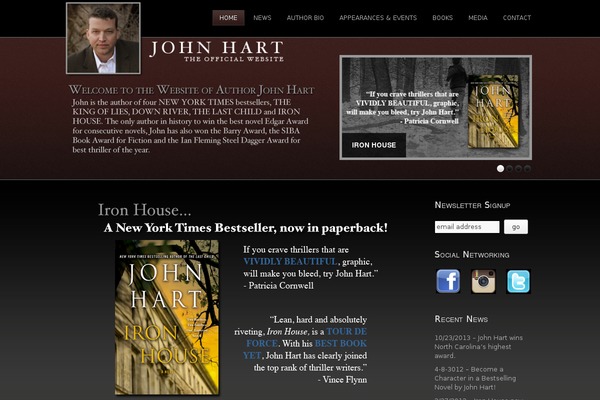Open the Contact menu item
The width and height of the screenshot is (600, 400).
pyautogui.click(x=517, y=18)
